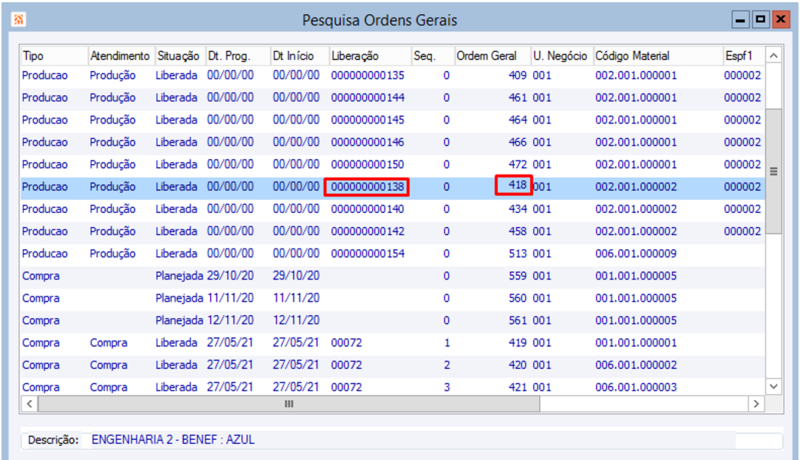Sort by the Liberação column header
The width and height of the screenshot is (800, 460).
pos(370,56)
